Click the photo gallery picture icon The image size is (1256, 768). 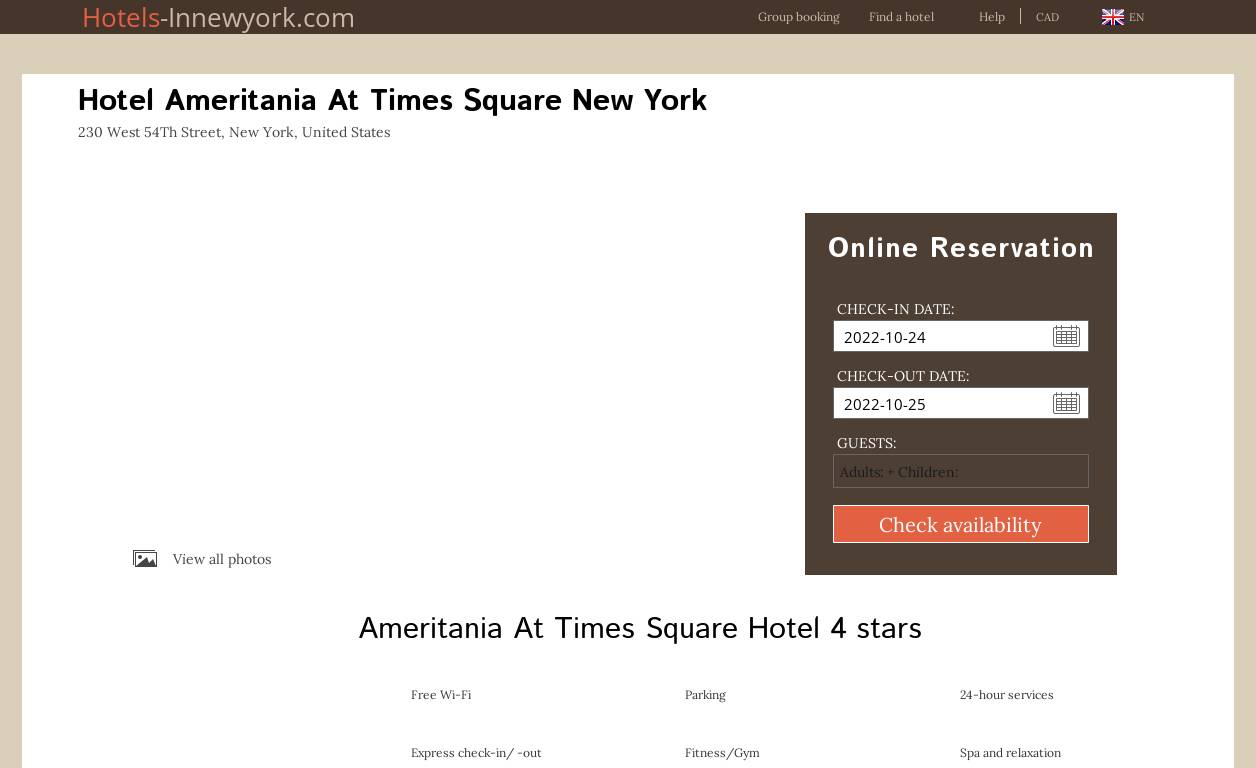coord(145,559)
